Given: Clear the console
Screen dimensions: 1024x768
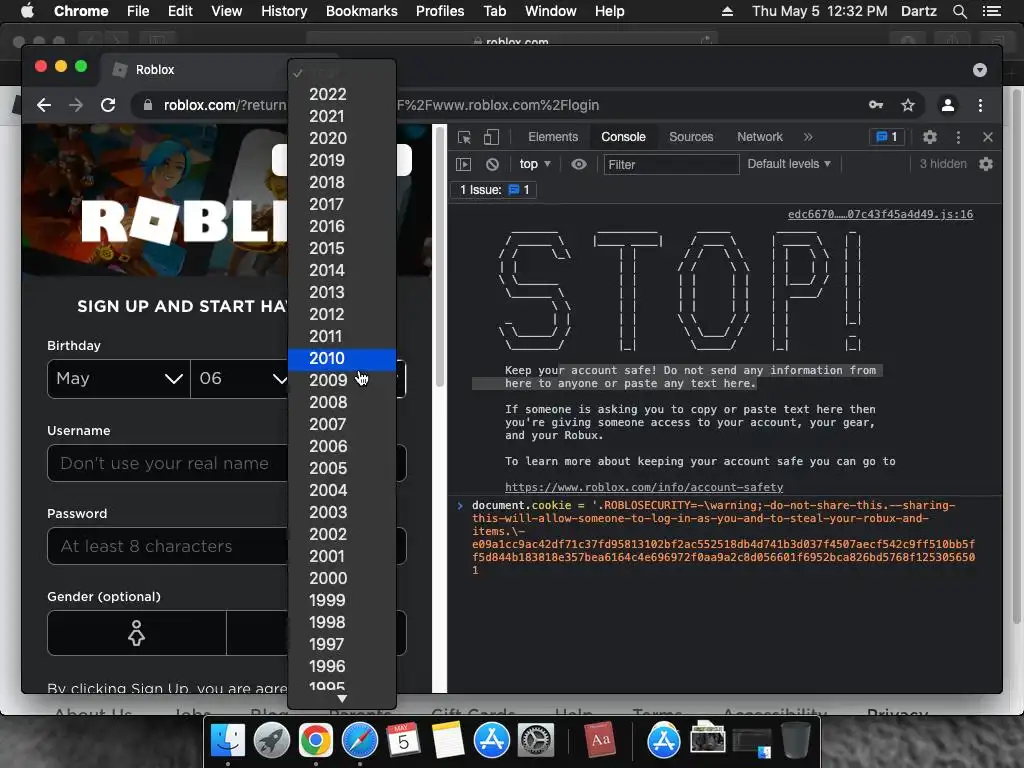Looking at the screenshot, I should click(x=492, y=165).
